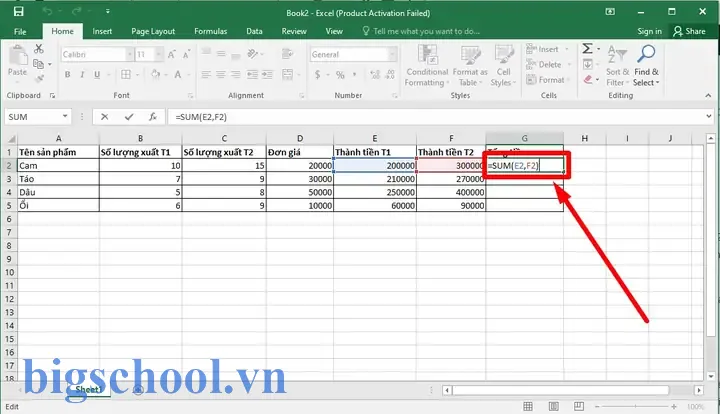The width and height of the screenshot is (720, 414).
Task: Open the Calibri font name dropdown
Action: (x=129, y=55)
